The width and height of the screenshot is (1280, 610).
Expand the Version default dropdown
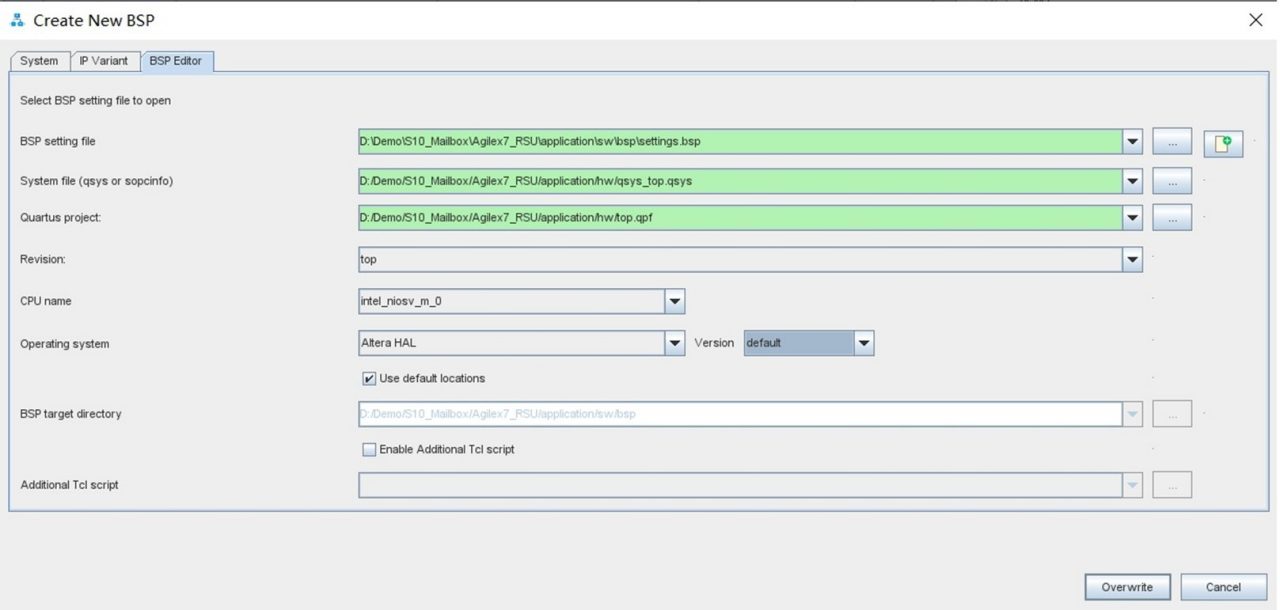click(864, 343)
